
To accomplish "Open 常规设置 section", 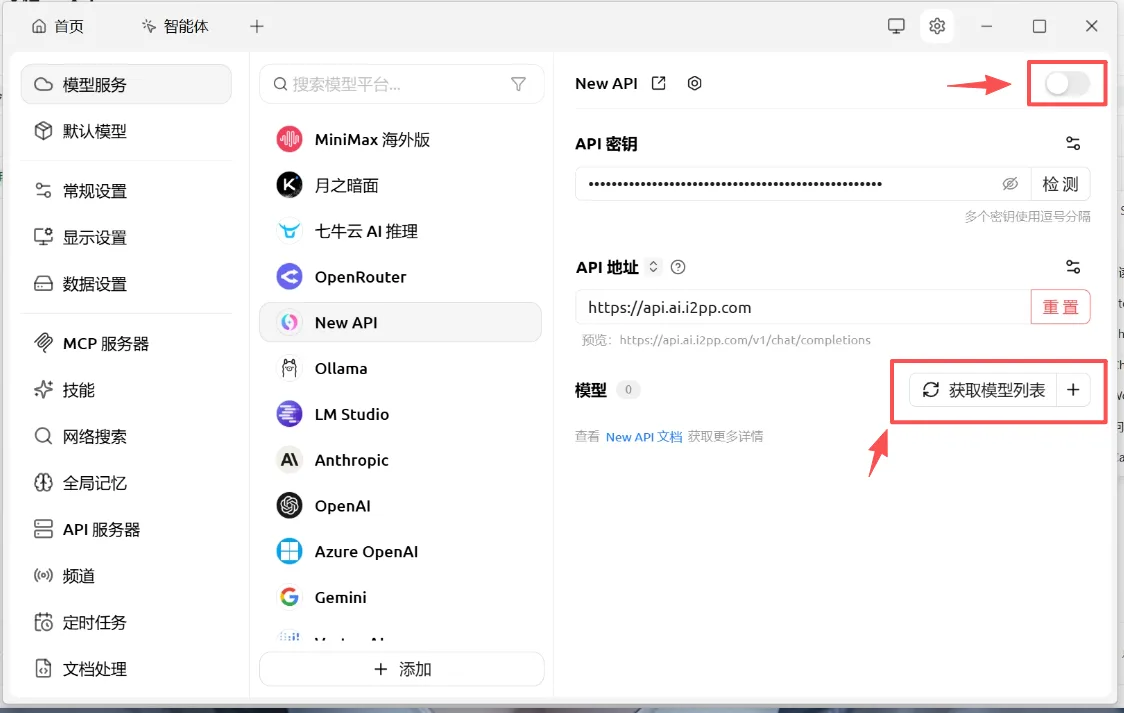I will [126, 191].
